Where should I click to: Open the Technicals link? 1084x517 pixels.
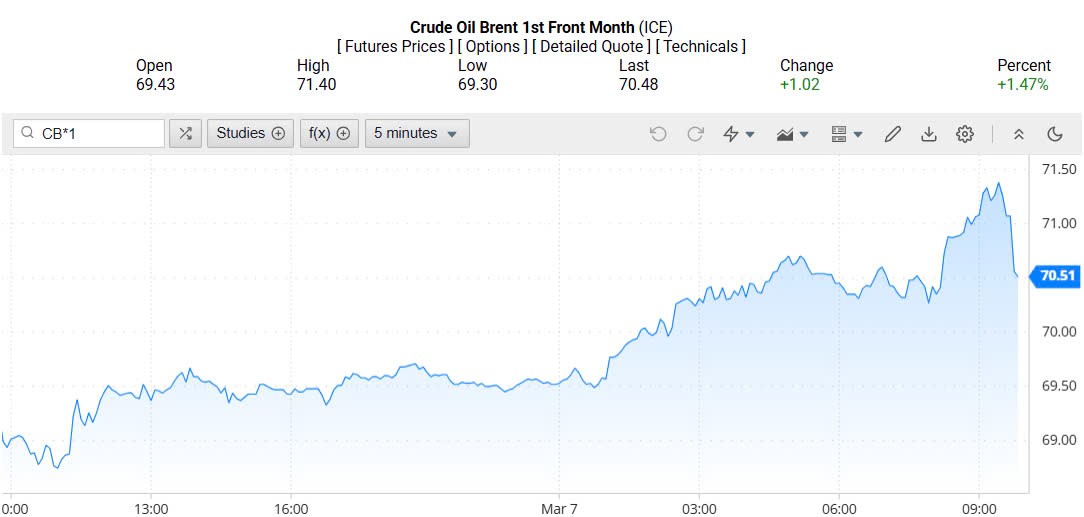700,46
